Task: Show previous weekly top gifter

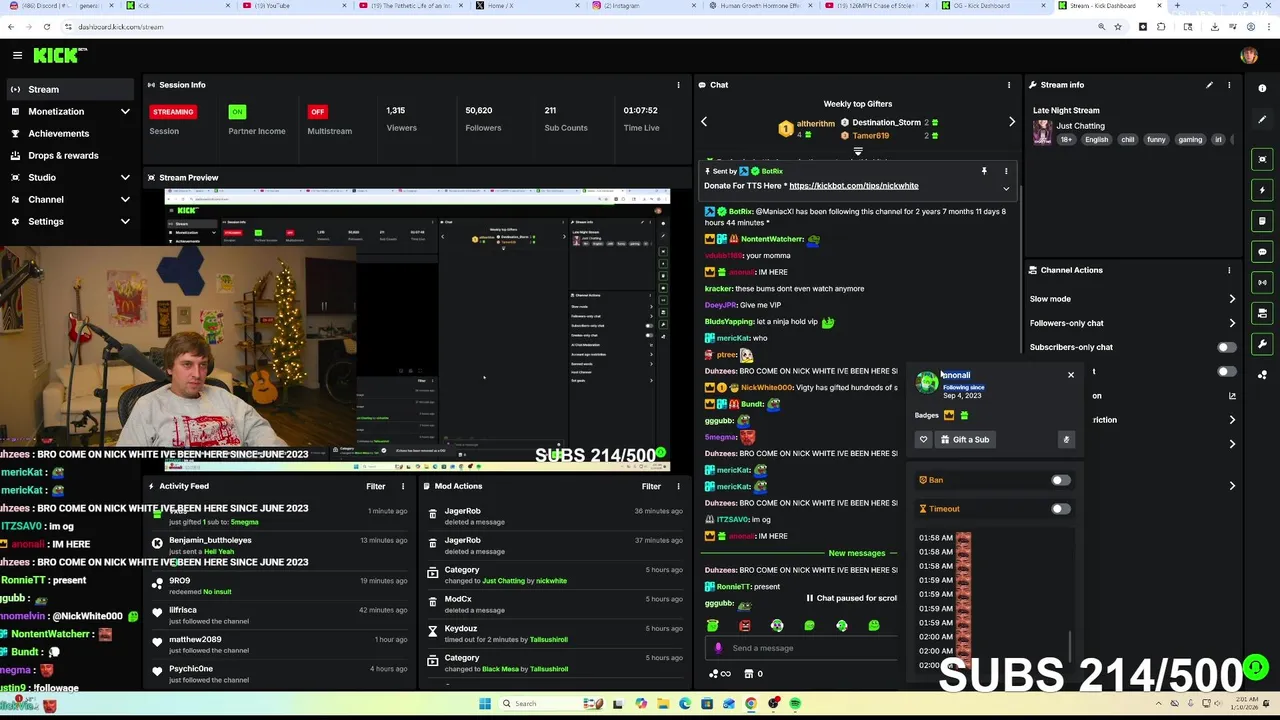Action: (x=704, y=122)
